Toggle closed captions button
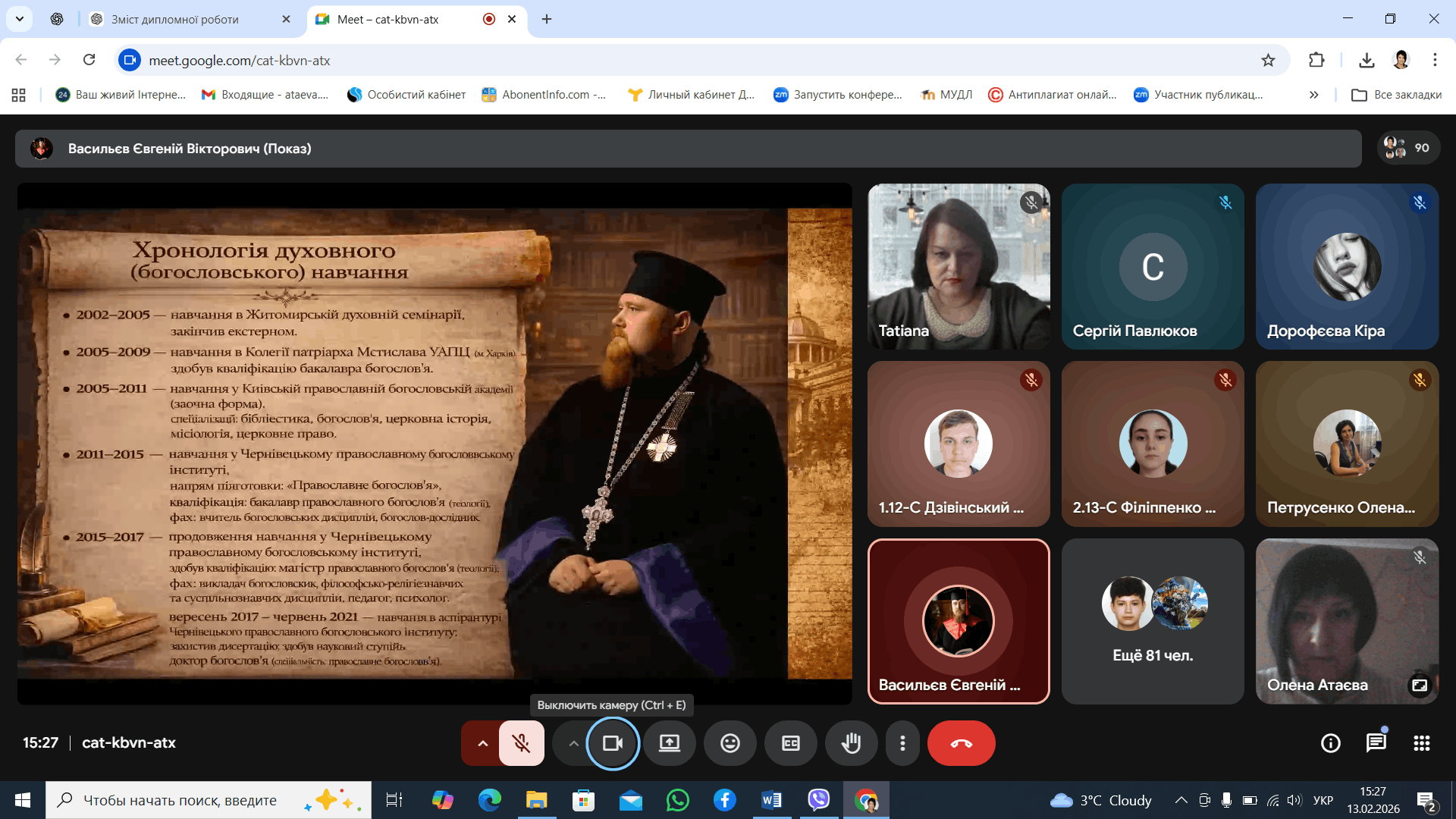Image resolution: width=1456 pixels, height=819 pixels. coord(790,743)
